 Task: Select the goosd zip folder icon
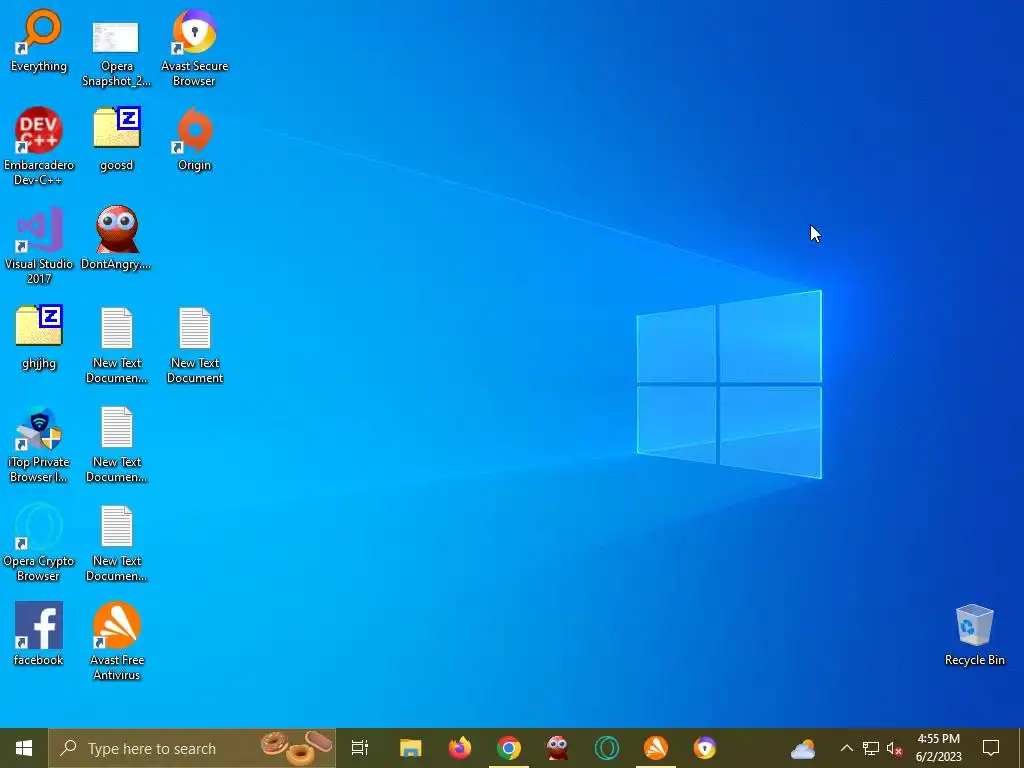(x=116, y=139)
